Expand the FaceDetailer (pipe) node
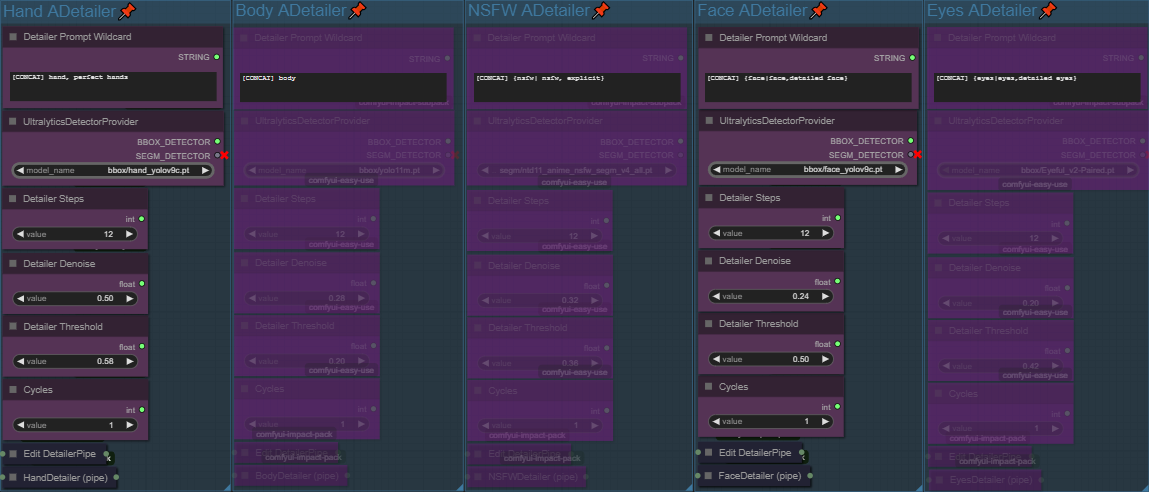 (x=709, y=476)
